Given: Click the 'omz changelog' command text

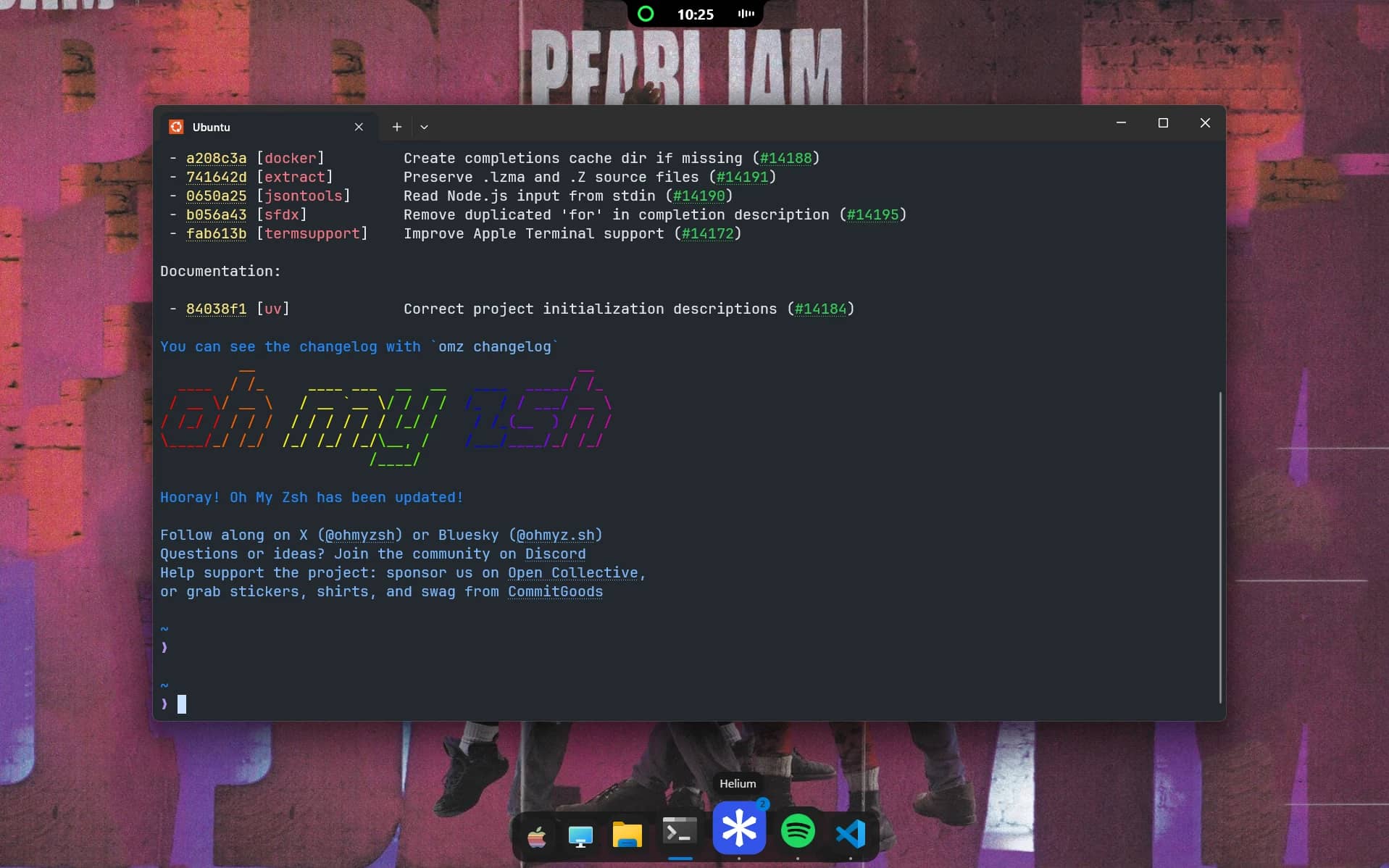Looking at the screenshot, I should 494,346.
